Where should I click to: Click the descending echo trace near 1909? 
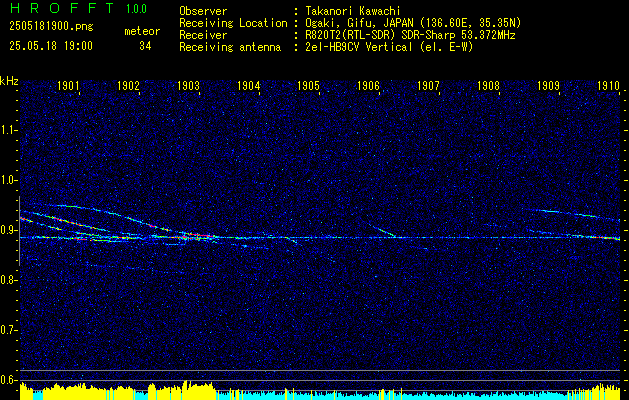572,215
